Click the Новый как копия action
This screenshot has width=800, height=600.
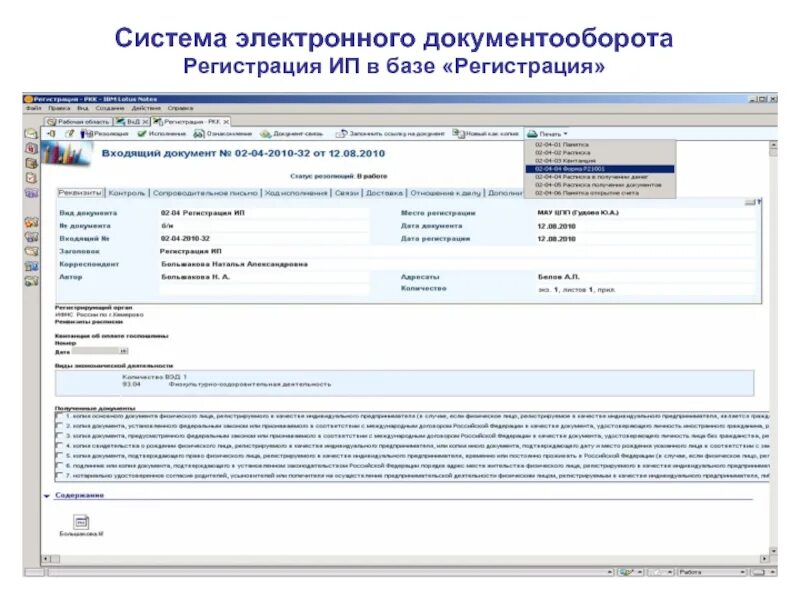coord(486,134)
